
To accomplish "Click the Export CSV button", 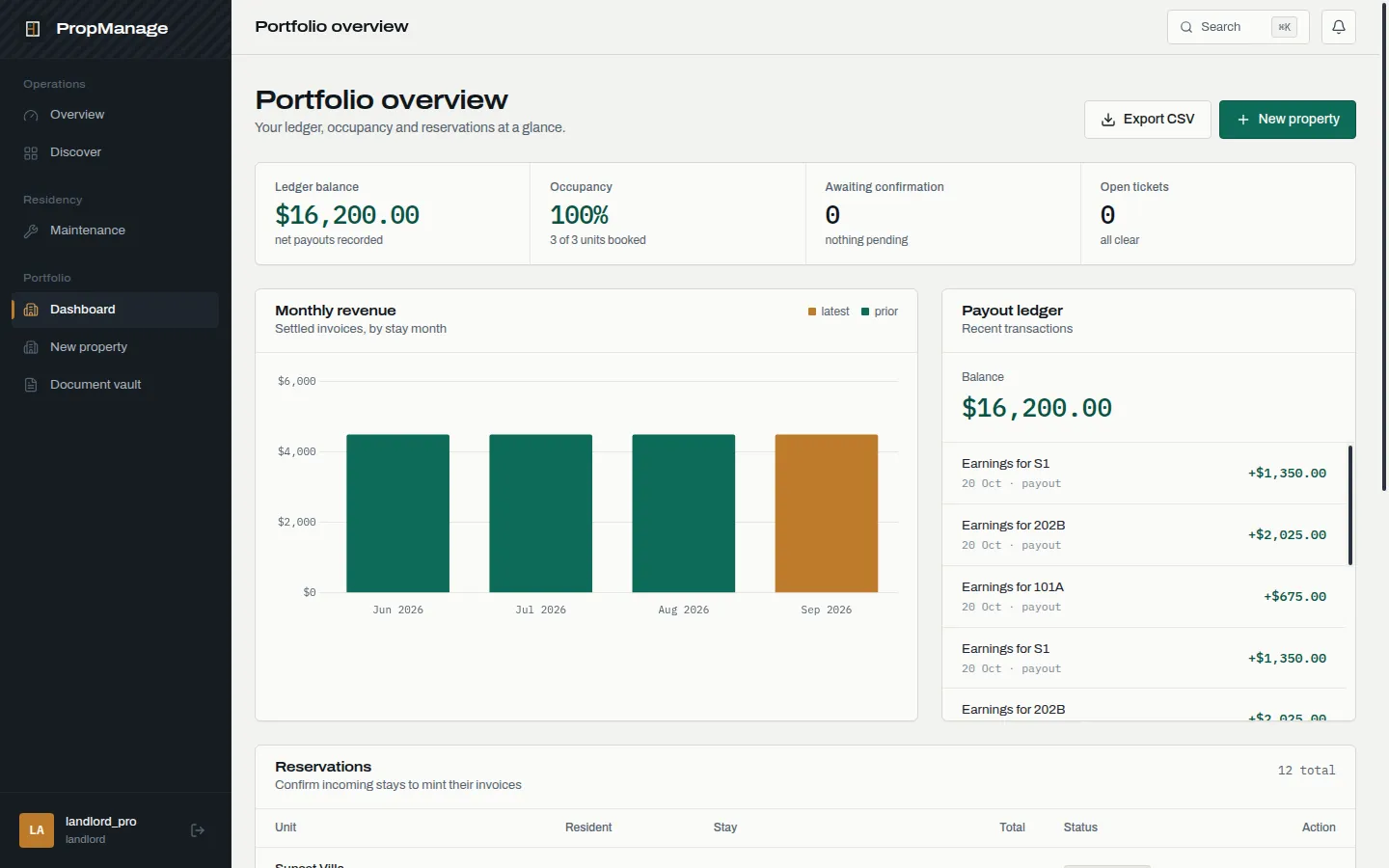I will (1148, 120).
